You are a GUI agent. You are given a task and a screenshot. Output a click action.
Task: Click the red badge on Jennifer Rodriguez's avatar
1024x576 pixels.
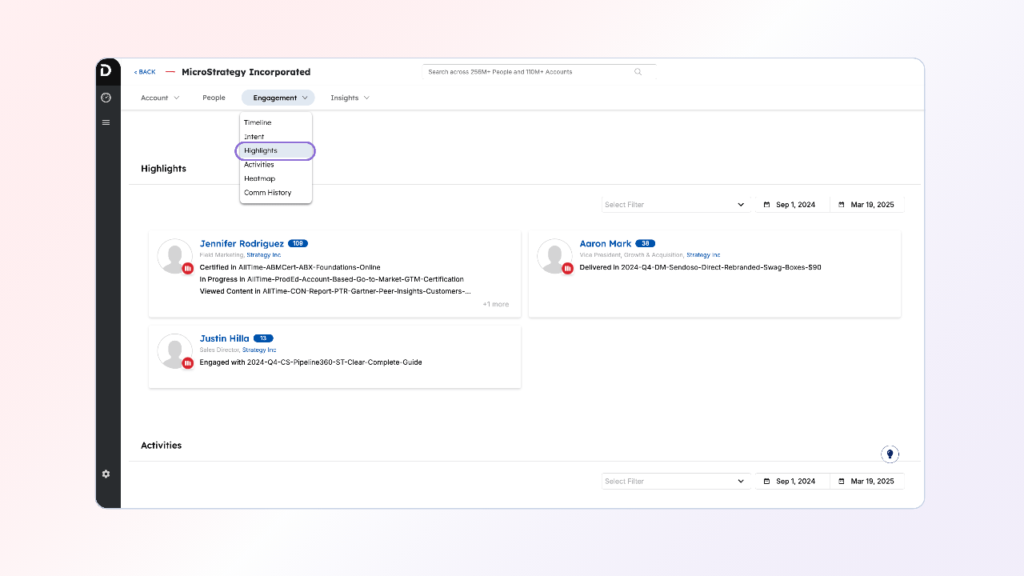(187, 268)
